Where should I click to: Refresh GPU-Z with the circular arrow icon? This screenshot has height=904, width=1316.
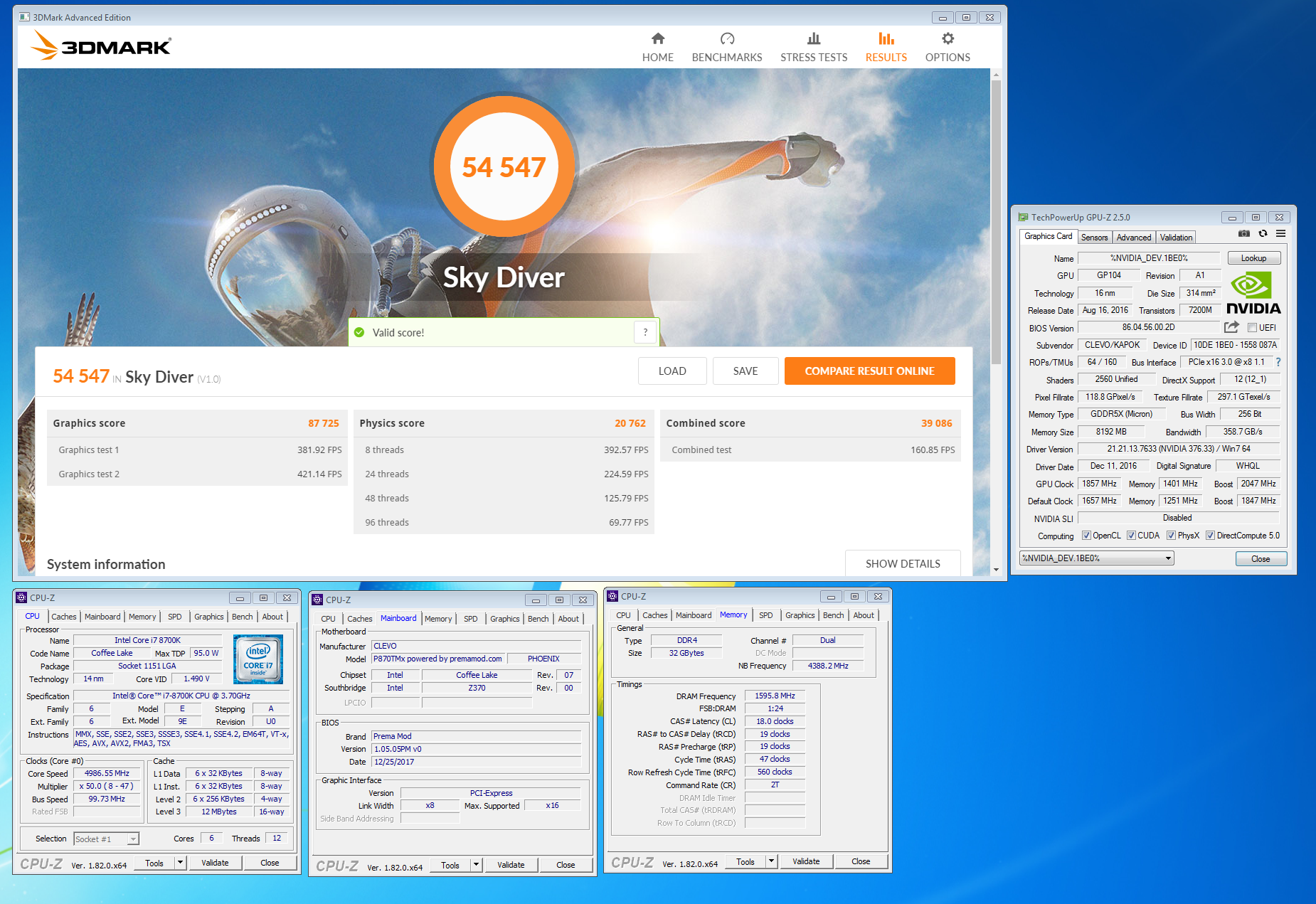(1263, 233)
